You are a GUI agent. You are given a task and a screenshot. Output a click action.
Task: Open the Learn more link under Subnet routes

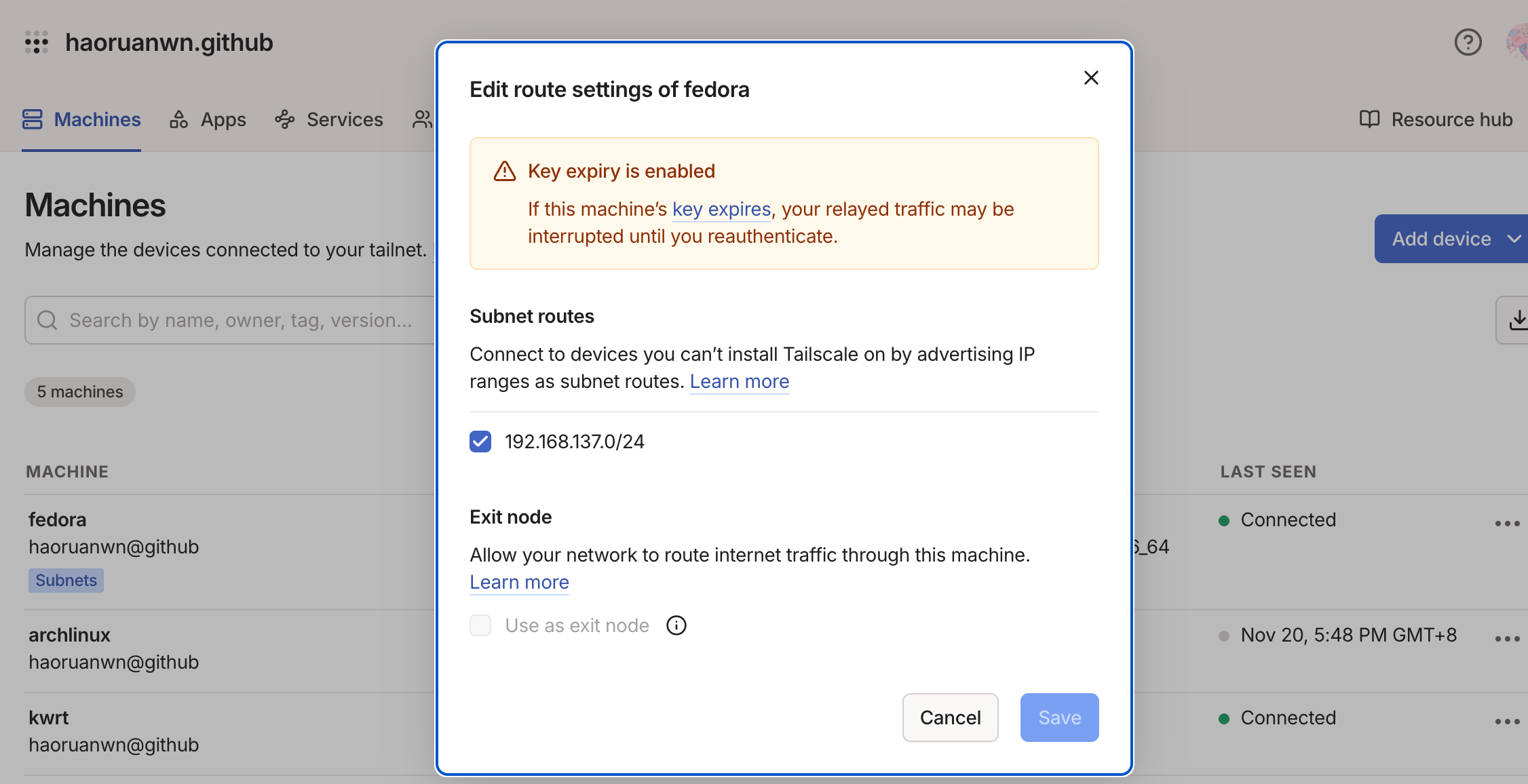click(739, 381)
